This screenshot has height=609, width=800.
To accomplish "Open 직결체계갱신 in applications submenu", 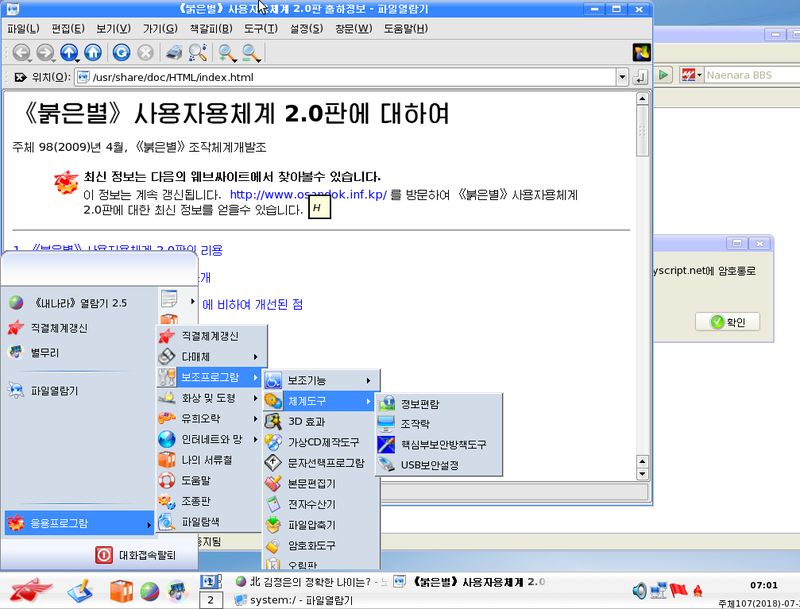I will [211, 336].
